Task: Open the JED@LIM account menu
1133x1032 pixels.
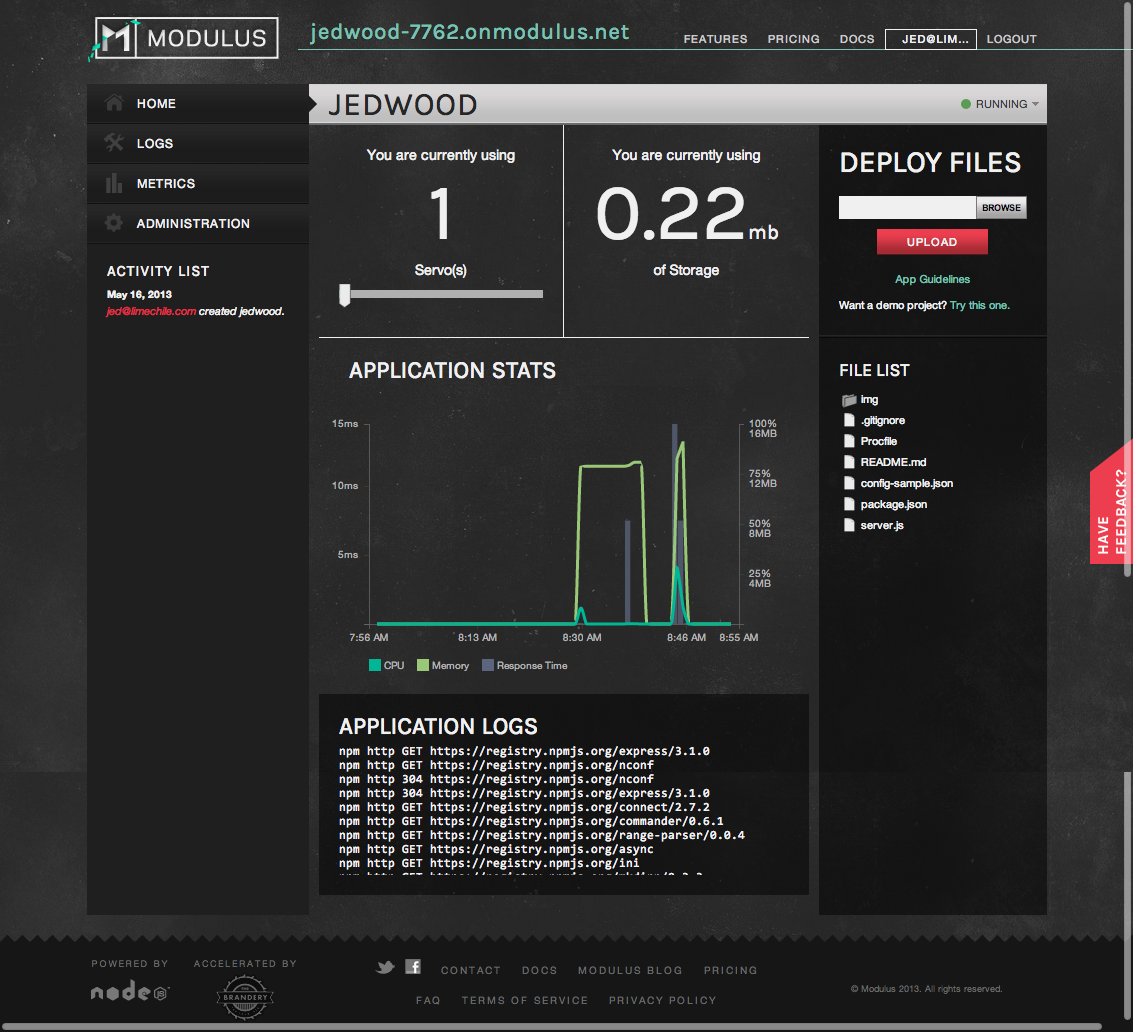Action: coord(930,39)
